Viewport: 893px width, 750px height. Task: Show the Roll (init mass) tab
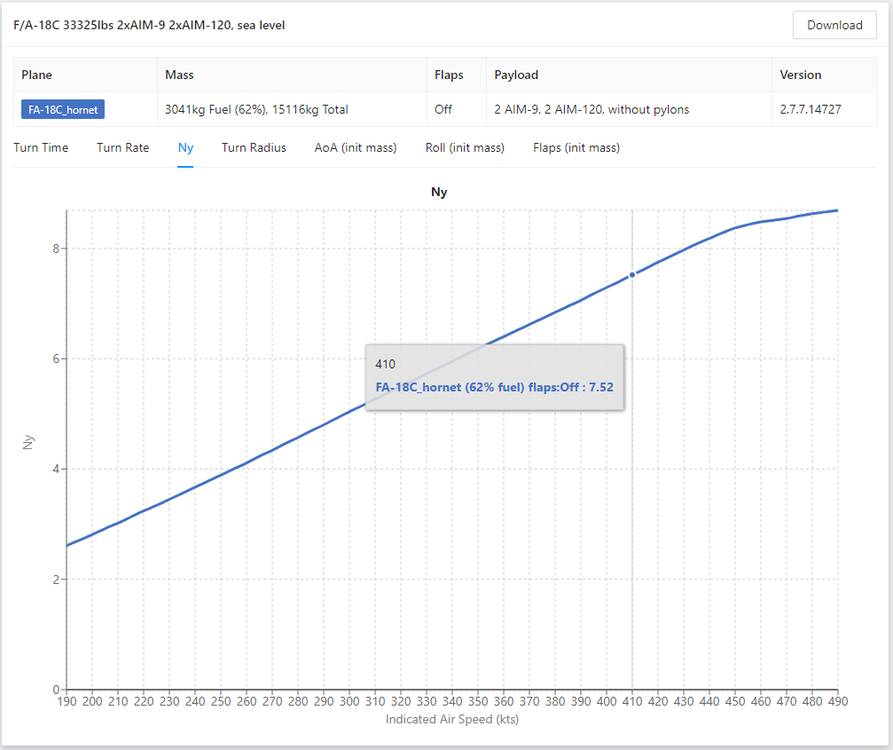pyautogui.click(x=465, y=148)
